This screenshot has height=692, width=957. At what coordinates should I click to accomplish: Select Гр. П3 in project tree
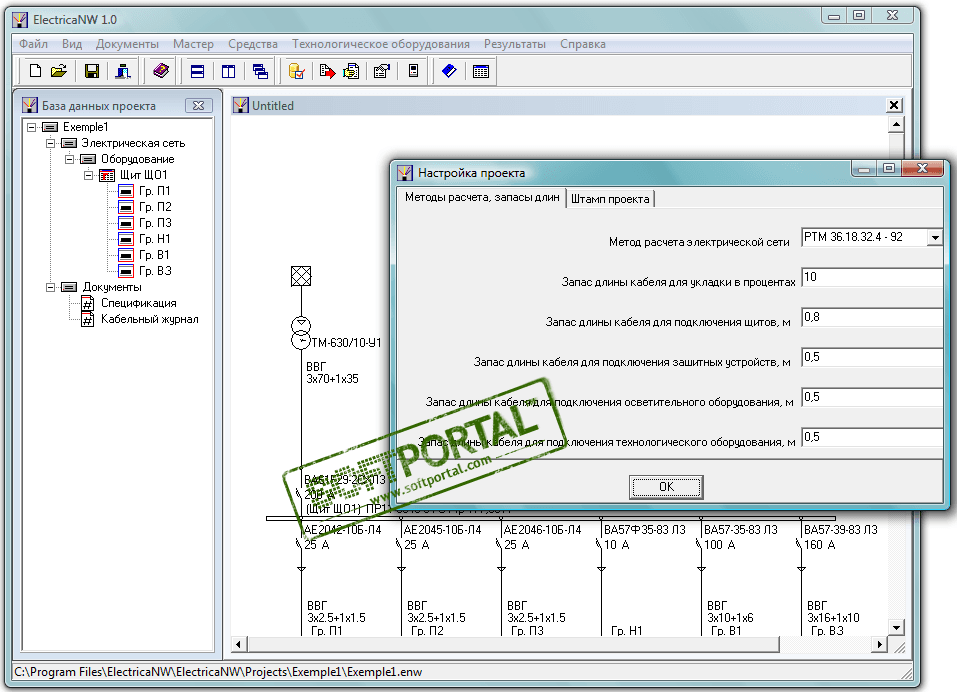point(155,223)
